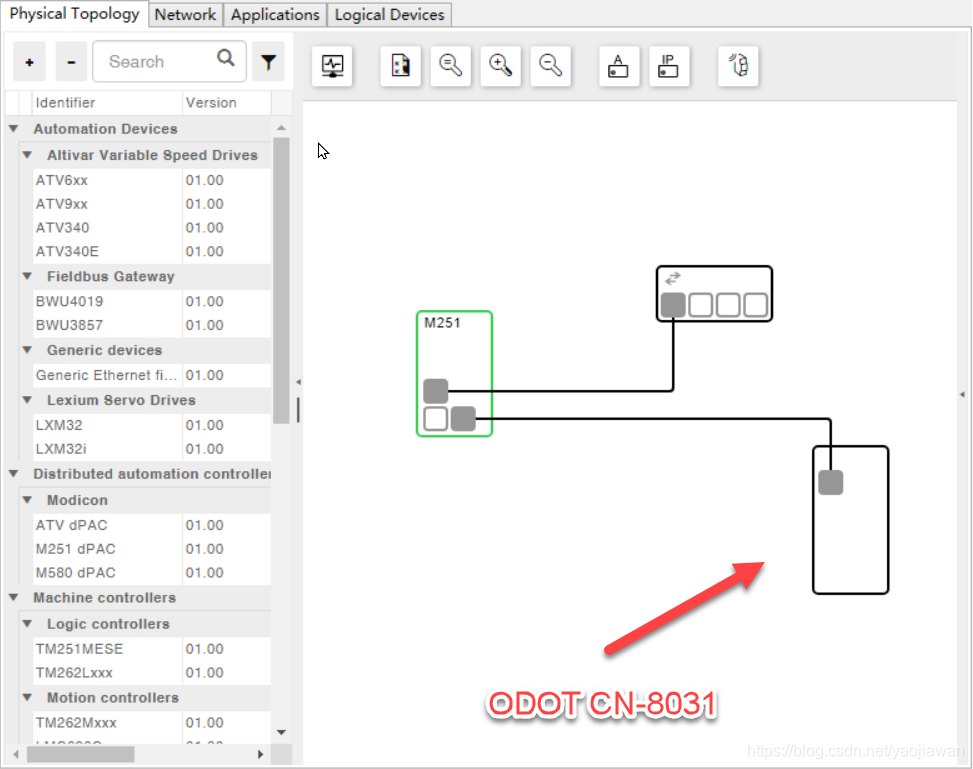Click the discover devices toolbar icon

738,66
